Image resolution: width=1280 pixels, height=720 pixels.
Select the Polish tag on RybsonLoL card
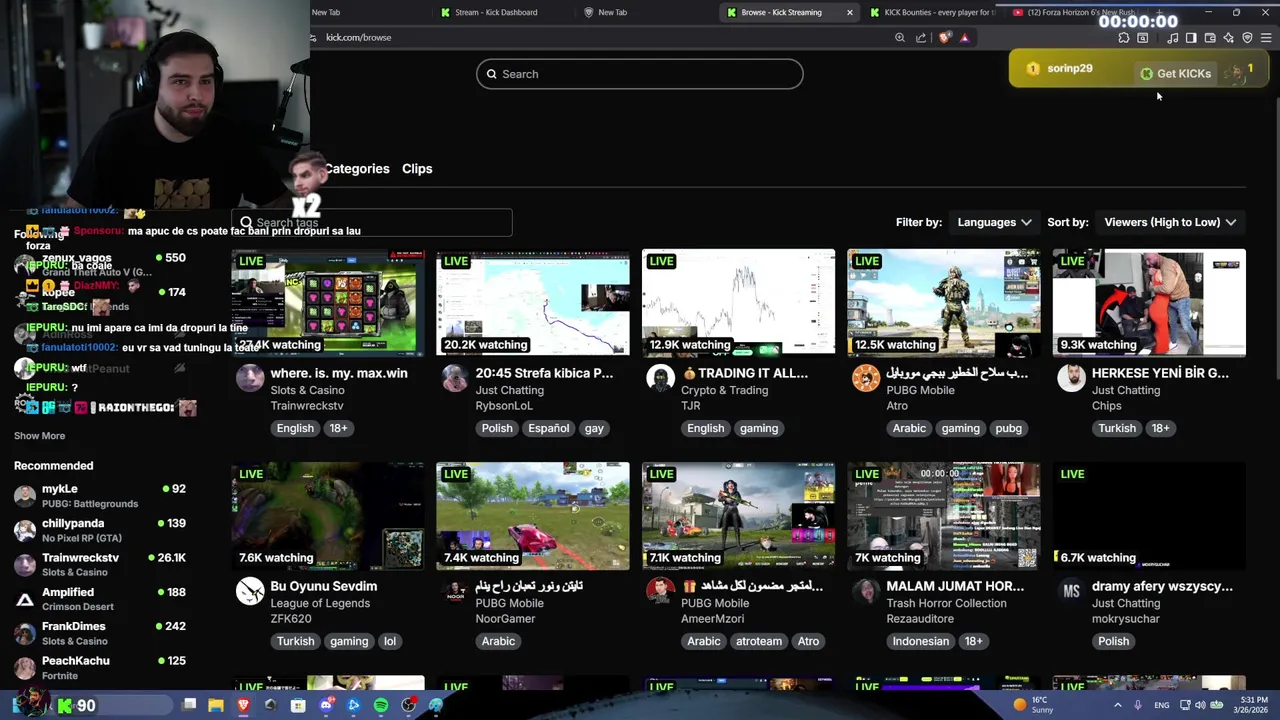[x=497, y=428]
